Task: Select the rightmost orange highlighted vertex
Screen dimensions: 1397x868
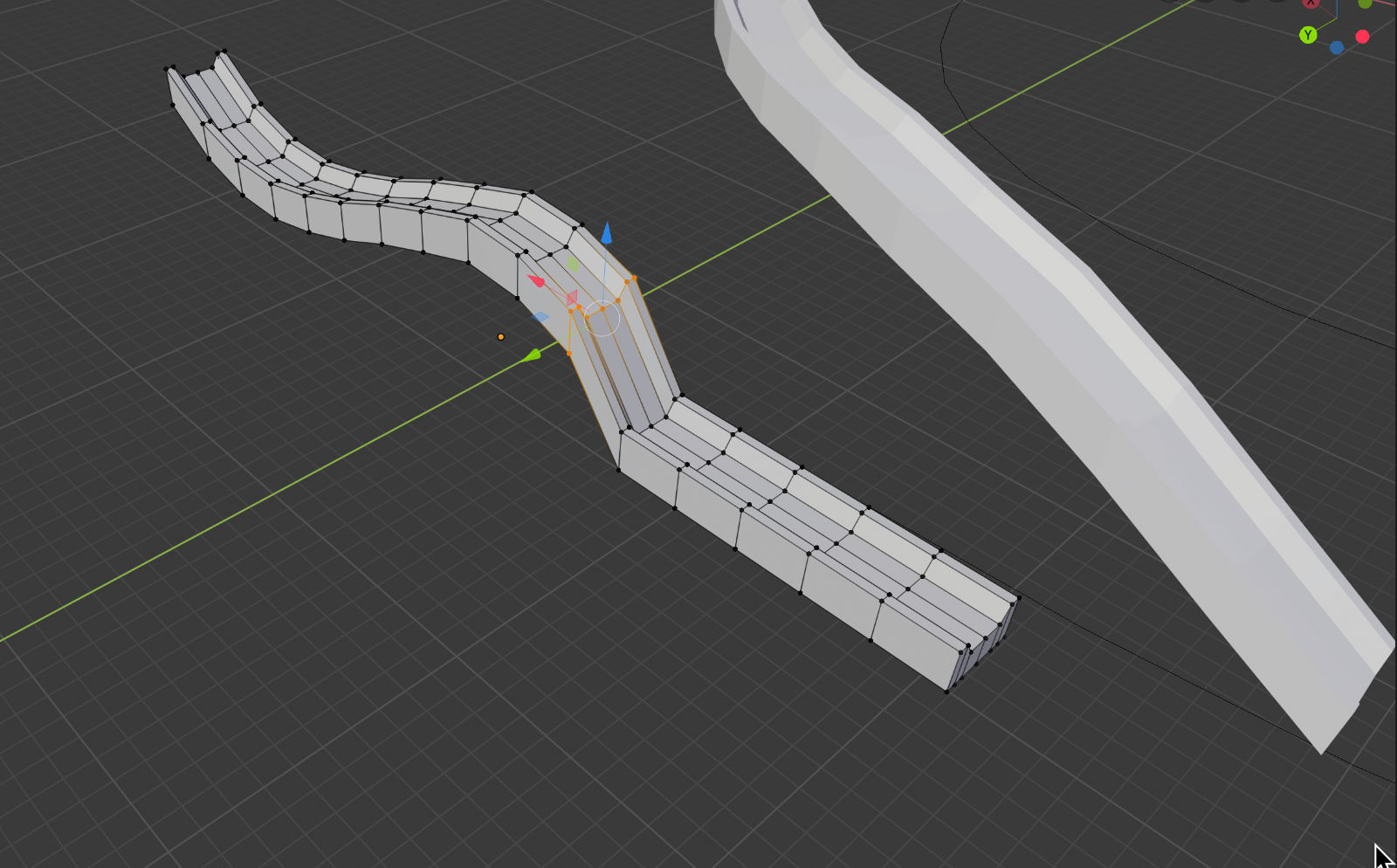Action: pyautogui.click(x=634, y=279)
